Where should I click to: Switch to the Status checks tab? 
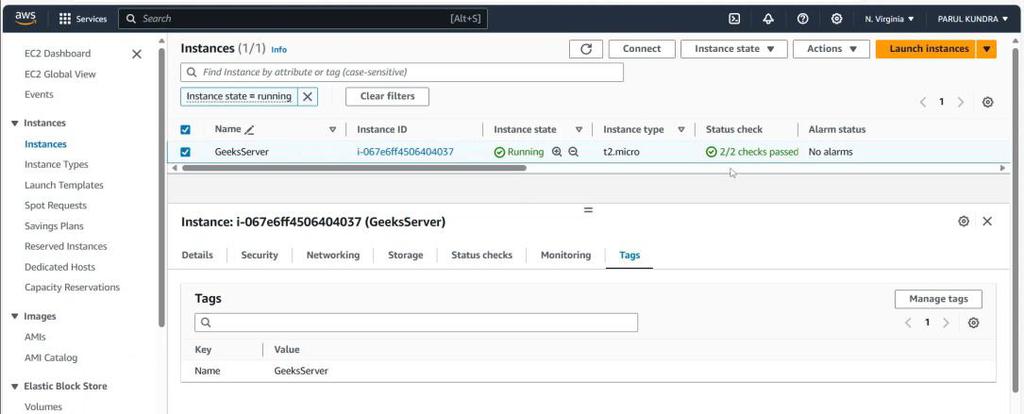click(482, 255)
